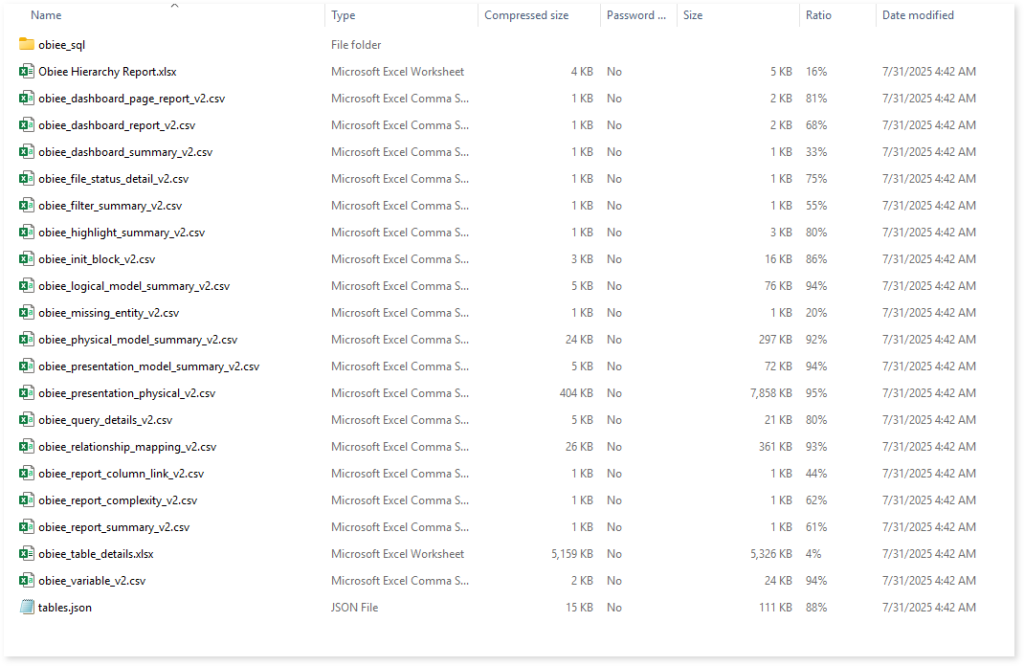Click the Password column header
Viewport: 1024px width, 666px height.
(636, 15)
